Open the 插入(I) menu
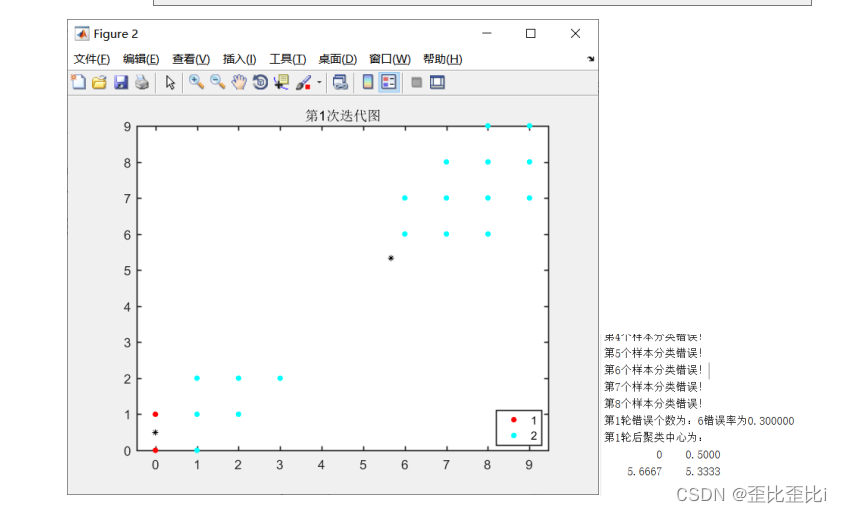The image size is (842, 513). click(239, 59)
